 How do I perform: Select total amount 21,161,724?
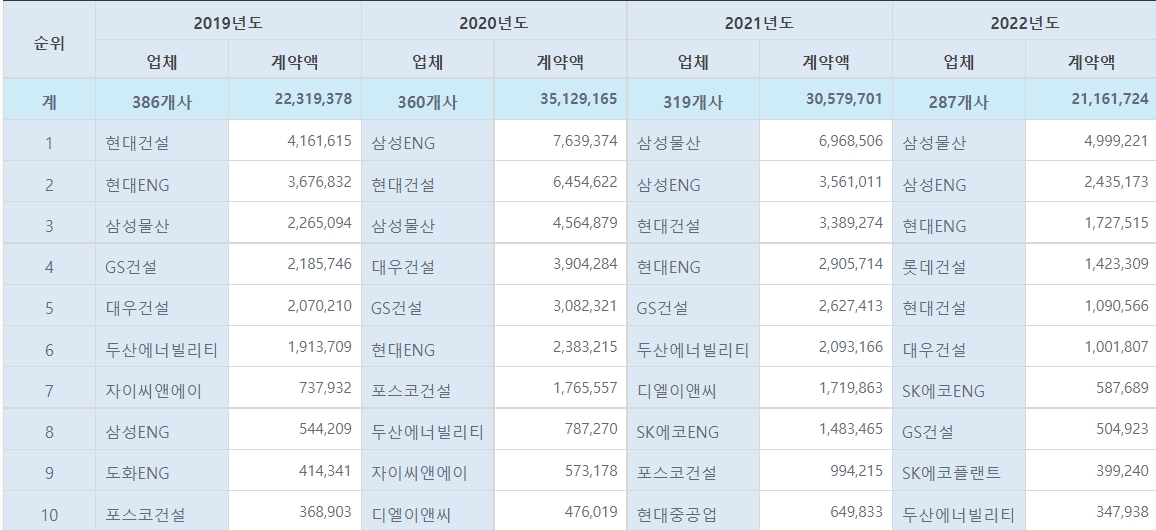tap(1091, 99)
